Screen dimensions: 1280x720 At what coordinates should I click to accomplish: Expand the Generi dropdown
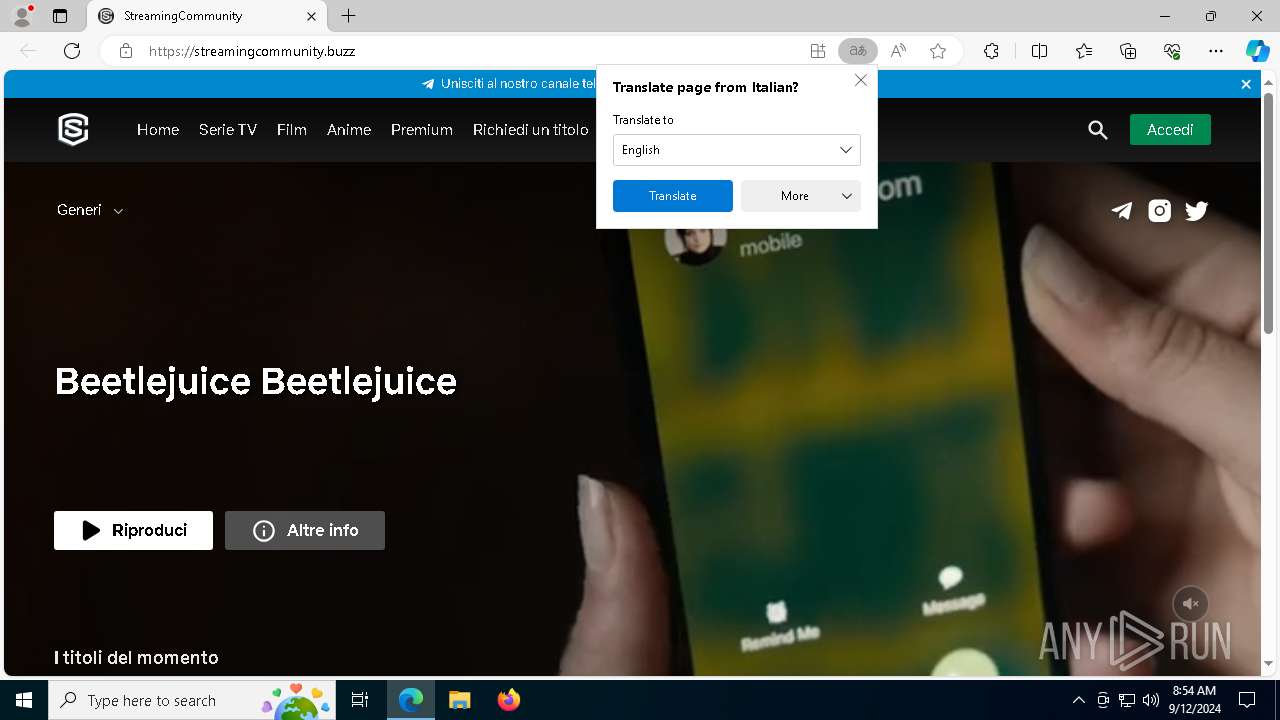click(90, 210)
